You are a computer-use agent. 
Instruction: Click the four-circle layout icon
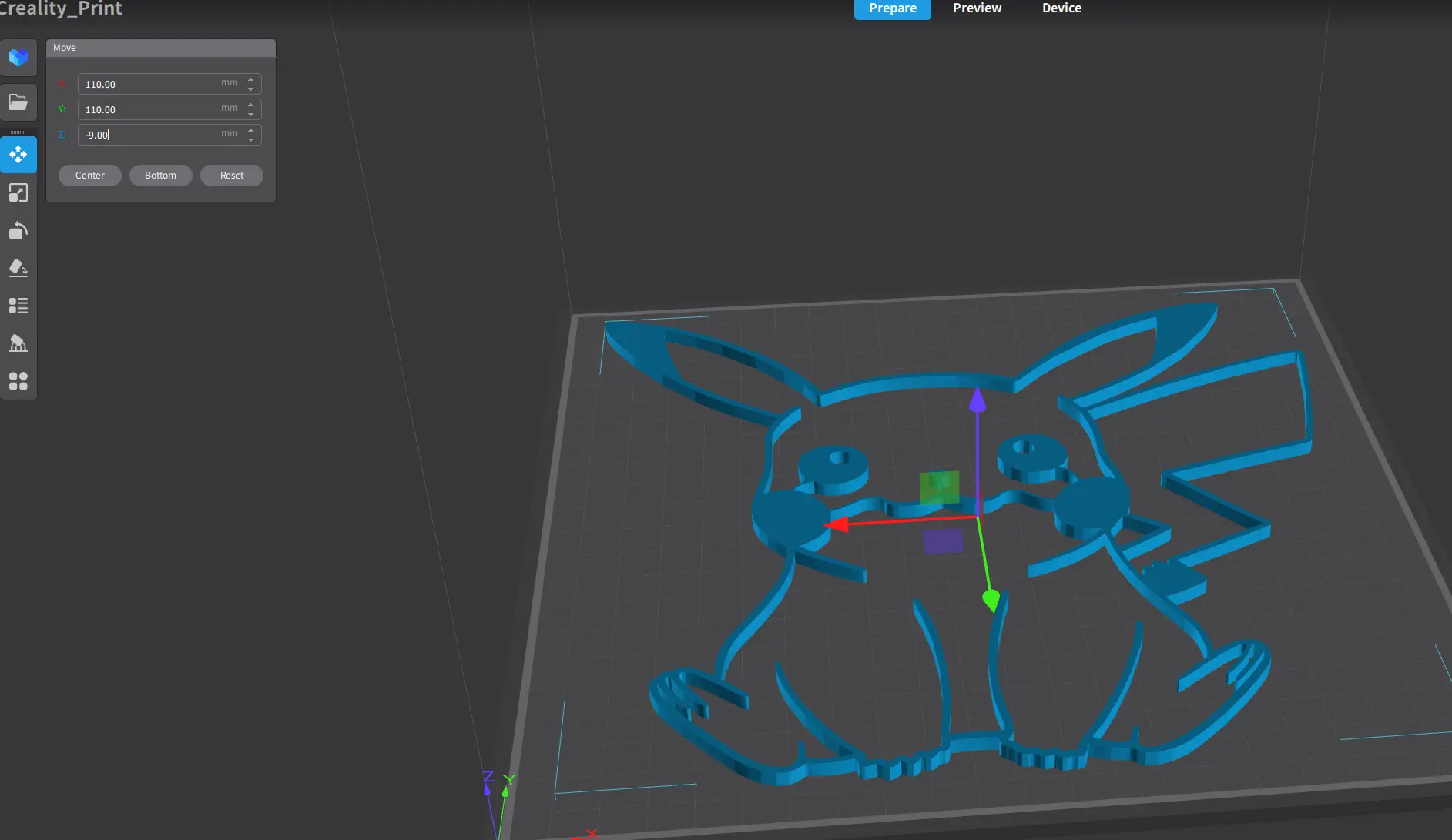(18, 381)
